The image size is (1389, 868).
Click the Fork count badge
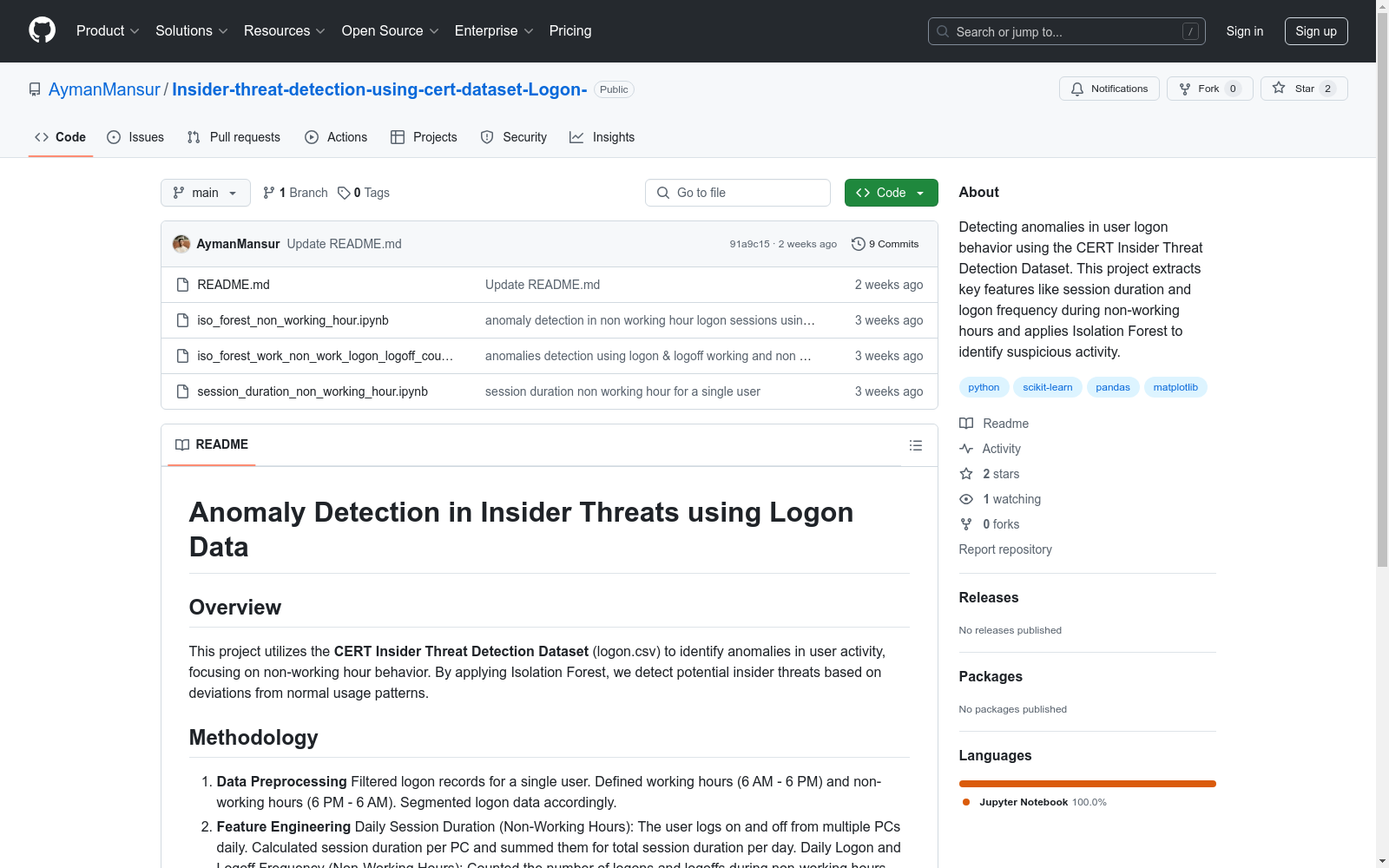click(1233, 89)
